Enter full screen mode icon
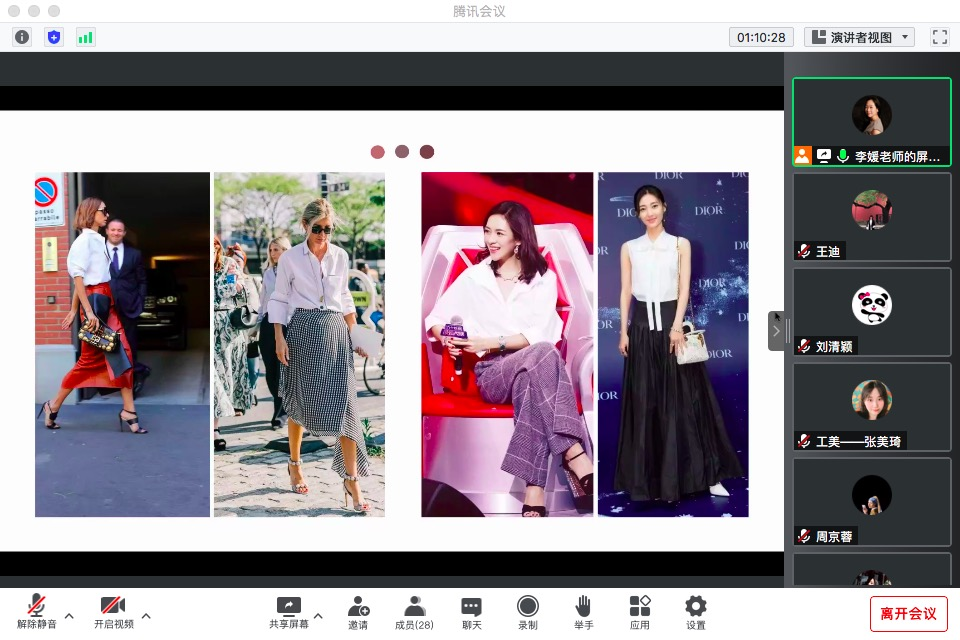Screen dimensions: 960x640 939,37
